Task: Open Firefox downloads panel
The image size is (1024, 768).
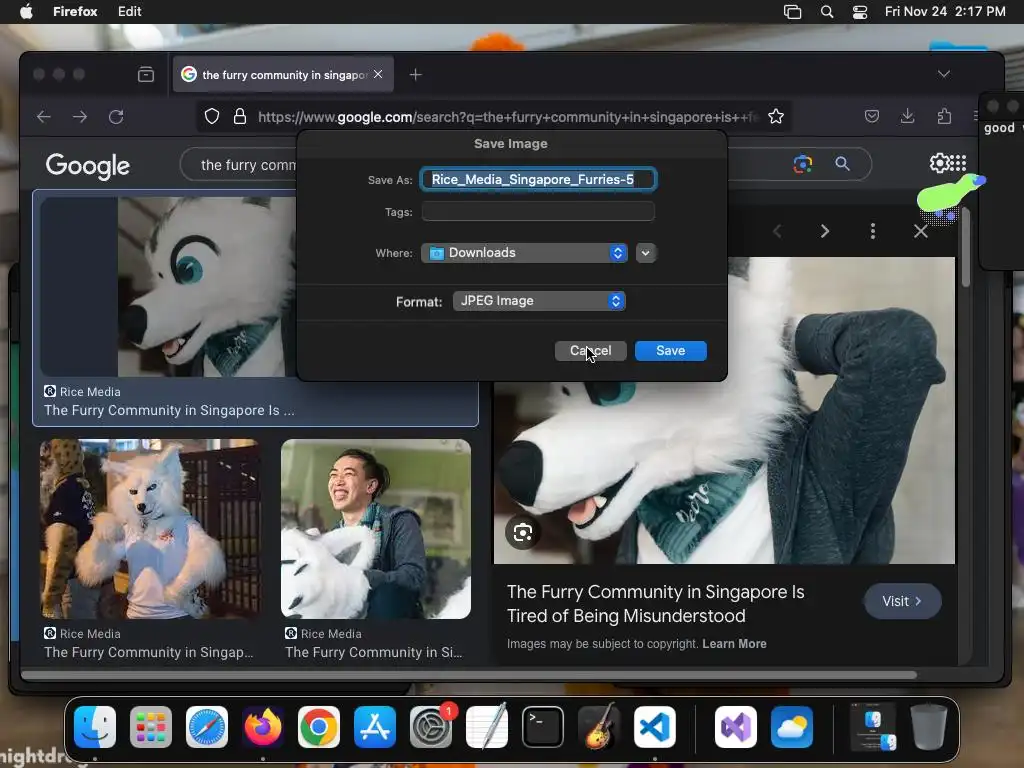Action: coord(907,116)
